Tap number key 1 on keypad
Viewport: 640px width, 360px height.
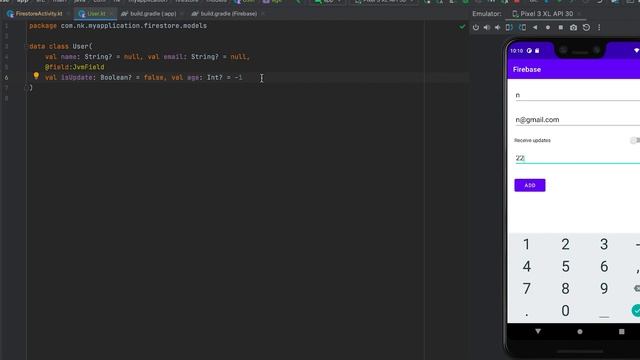pos(527,244)
